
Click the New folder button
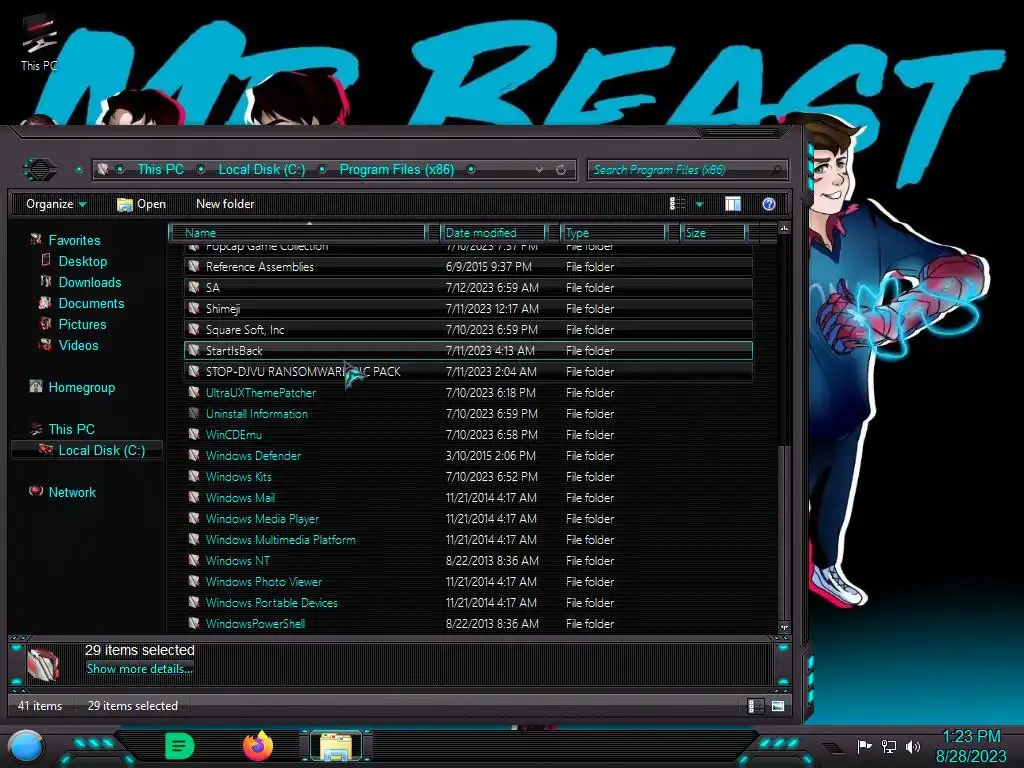(225, 204)
